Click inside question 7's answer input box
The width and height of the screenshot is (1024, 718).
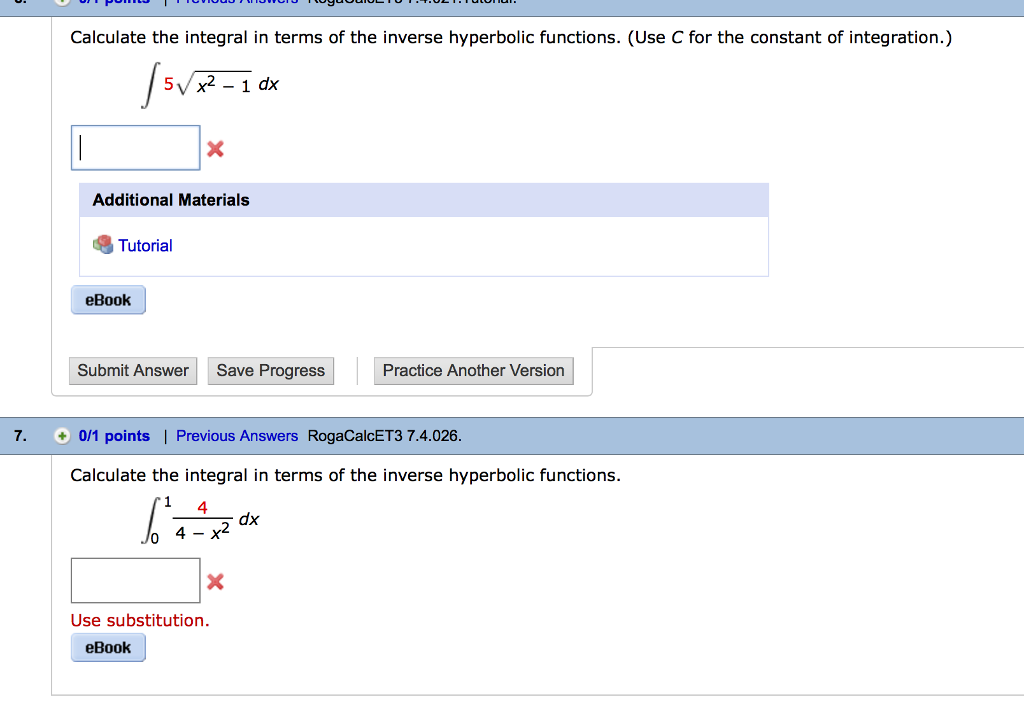[x=135, y=580]
